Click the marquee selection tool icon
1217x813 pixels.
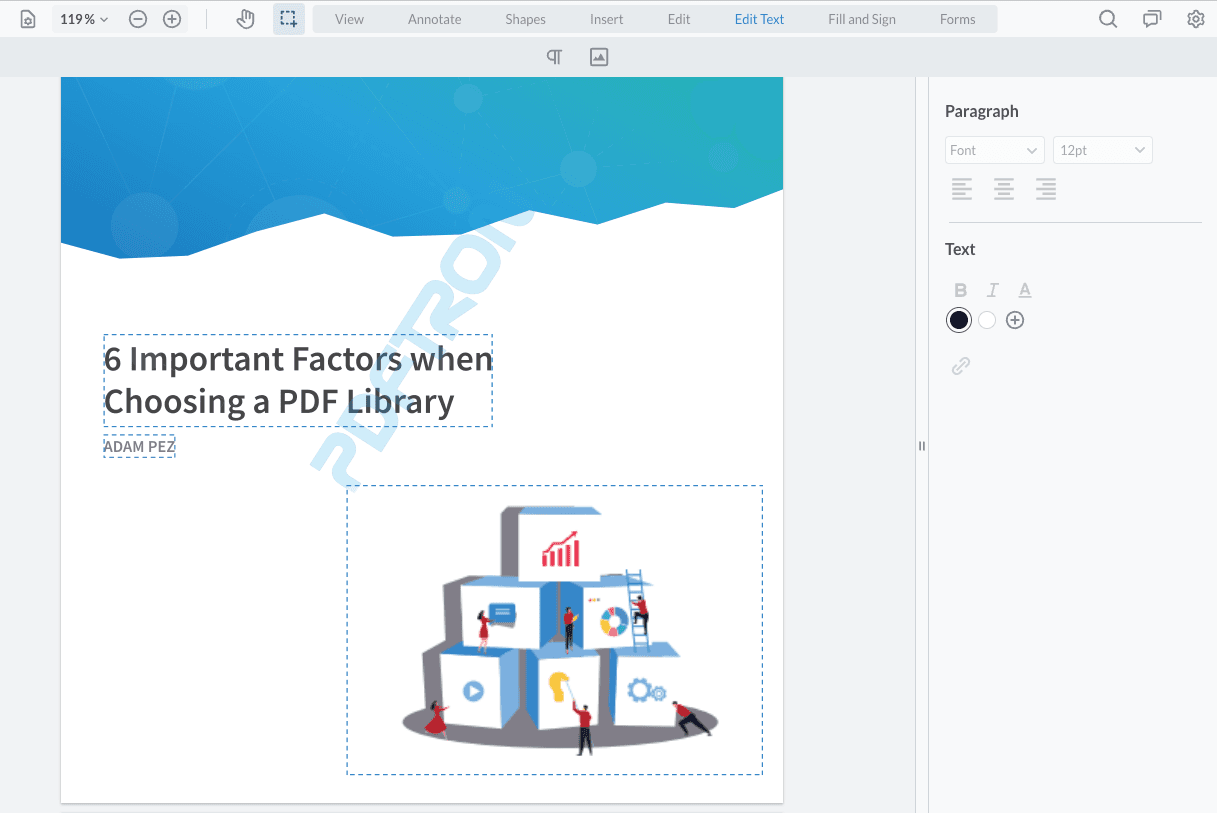289,19
